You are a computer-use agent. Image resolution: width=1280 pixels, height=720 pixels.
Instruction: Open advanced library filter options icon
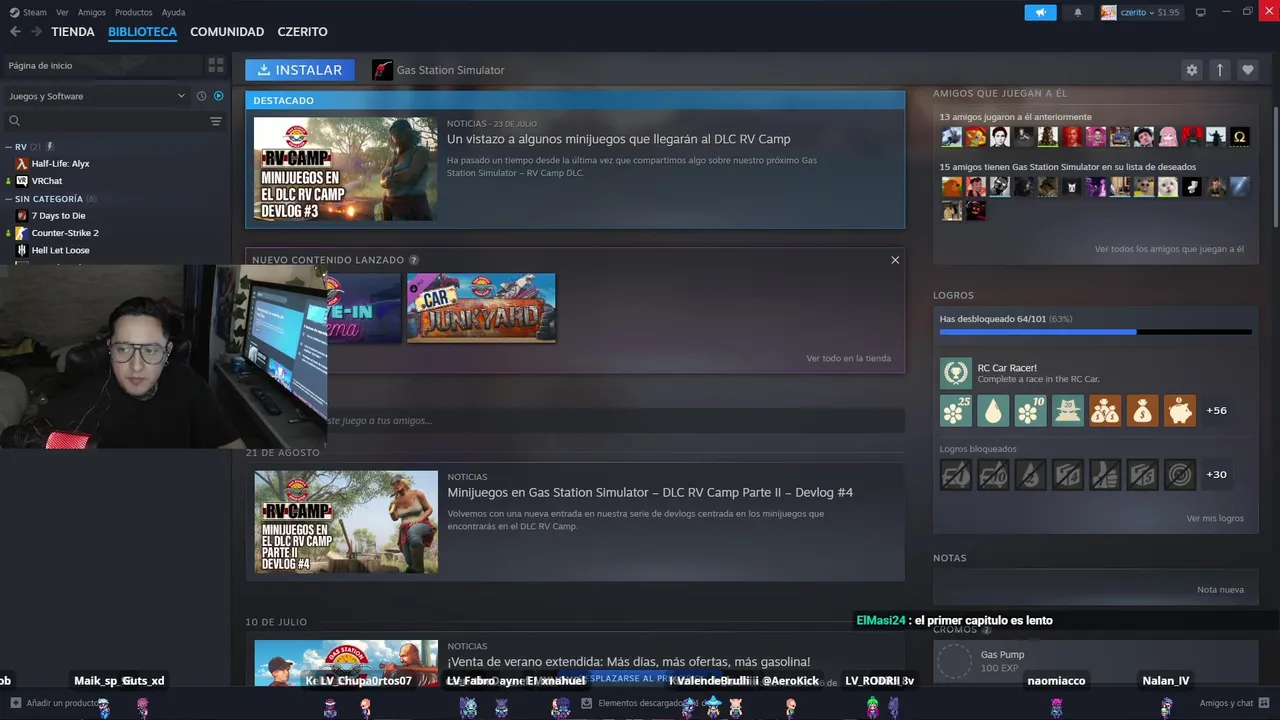tap(216, 121)
